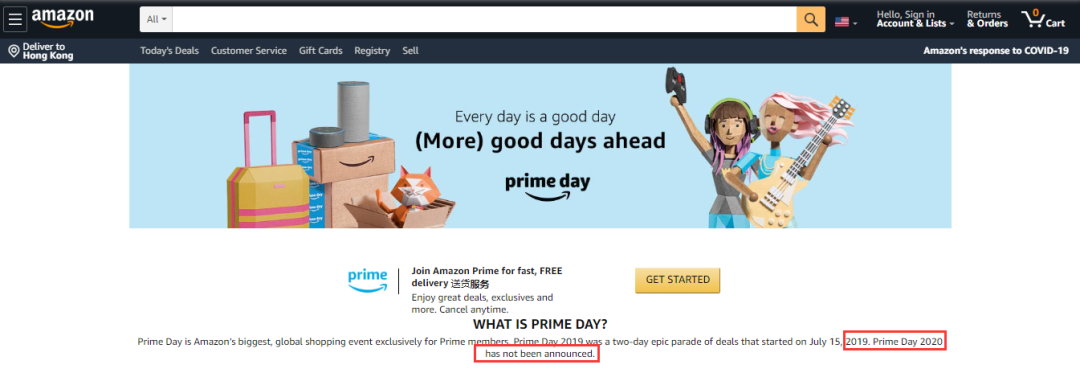Click the US flag language icon

(x=842, y=22)
